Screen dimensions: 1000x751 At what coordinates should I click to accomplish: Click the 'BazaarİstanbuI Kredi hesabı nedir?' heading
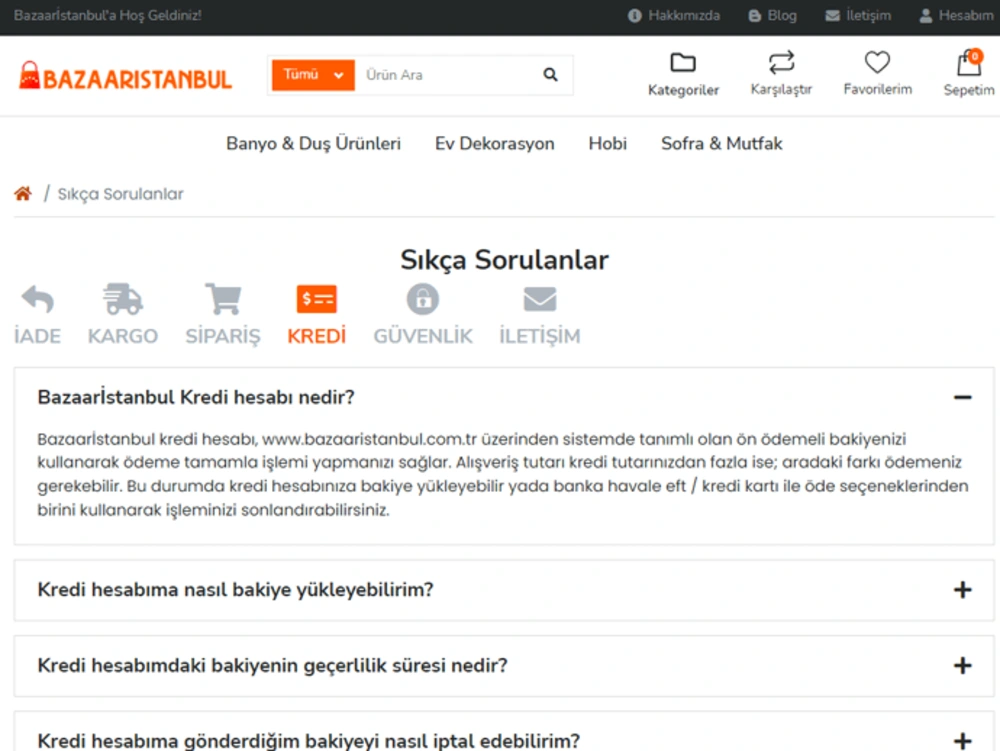[x=196, y=397]
